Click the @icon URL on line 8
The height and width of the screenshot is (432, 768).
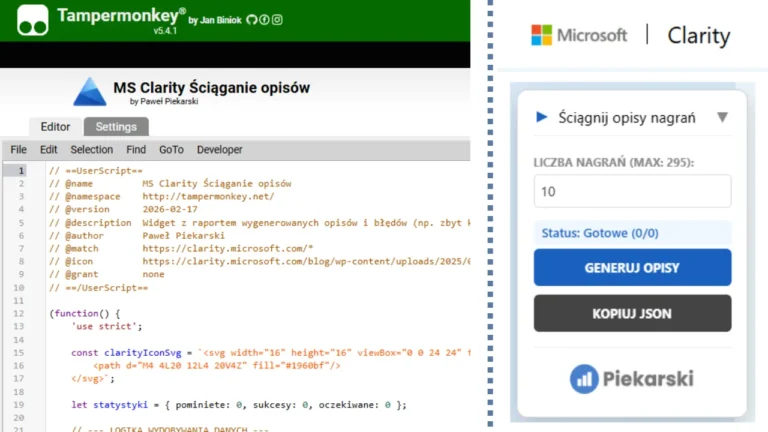click(306, 262)
